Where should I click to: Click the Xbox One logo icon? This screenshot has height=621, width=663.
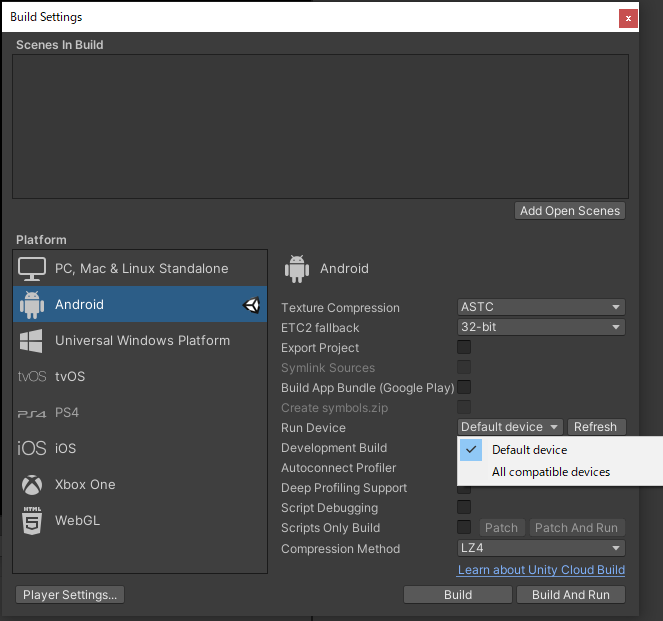(33, 485)
